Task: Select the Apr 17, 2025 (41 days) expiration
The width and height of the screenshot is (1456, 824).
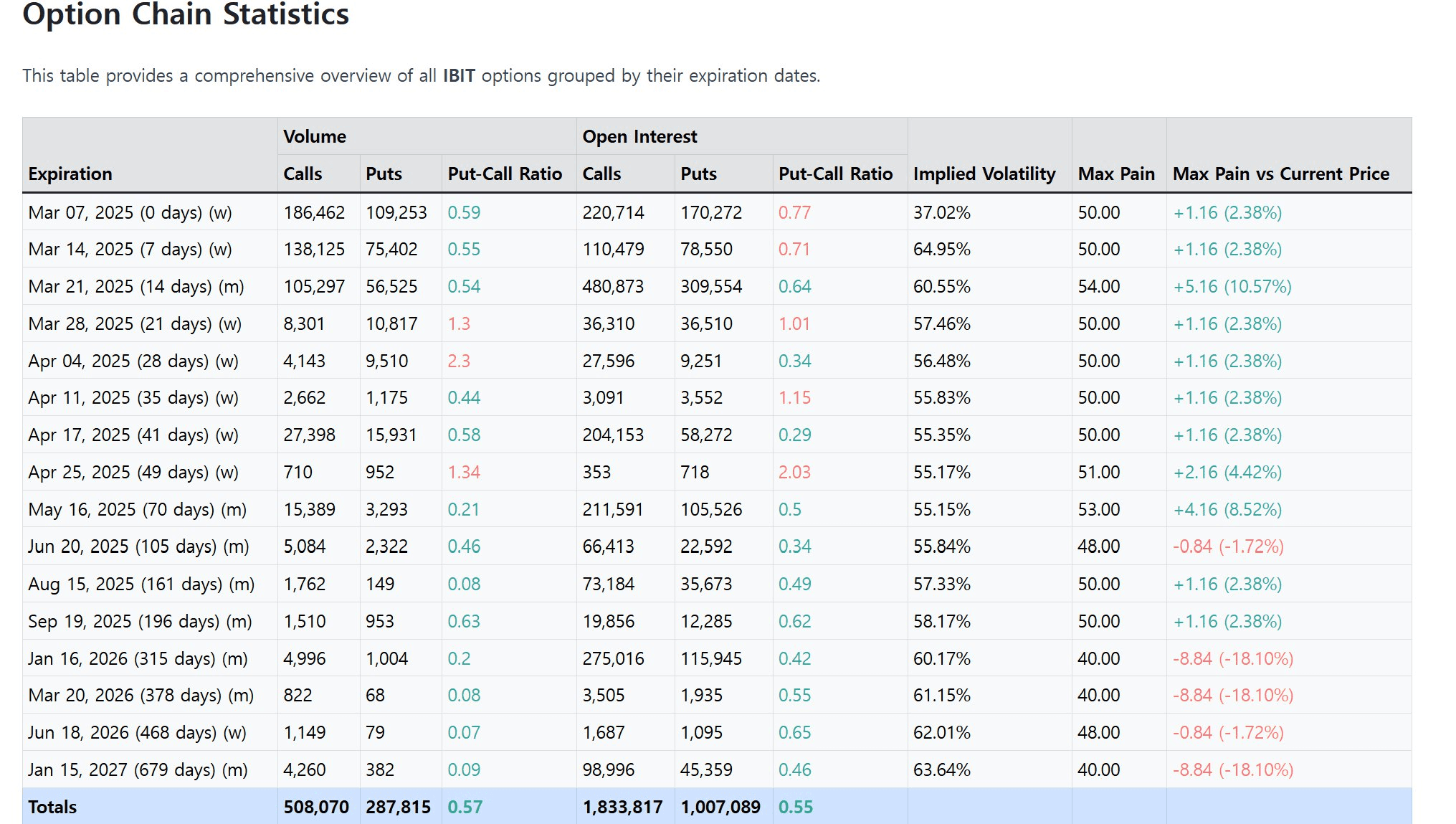Action: click(133, 435)
